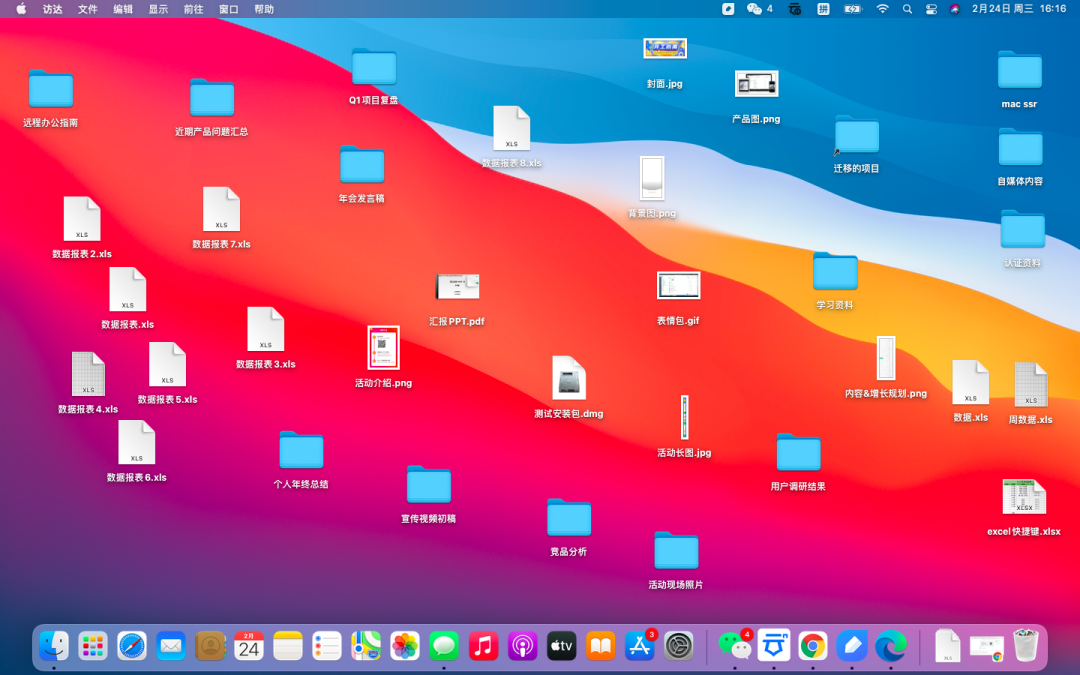1080x675 pixels.
Task: Open Podcasts app in the Dock
Action: 522,646
